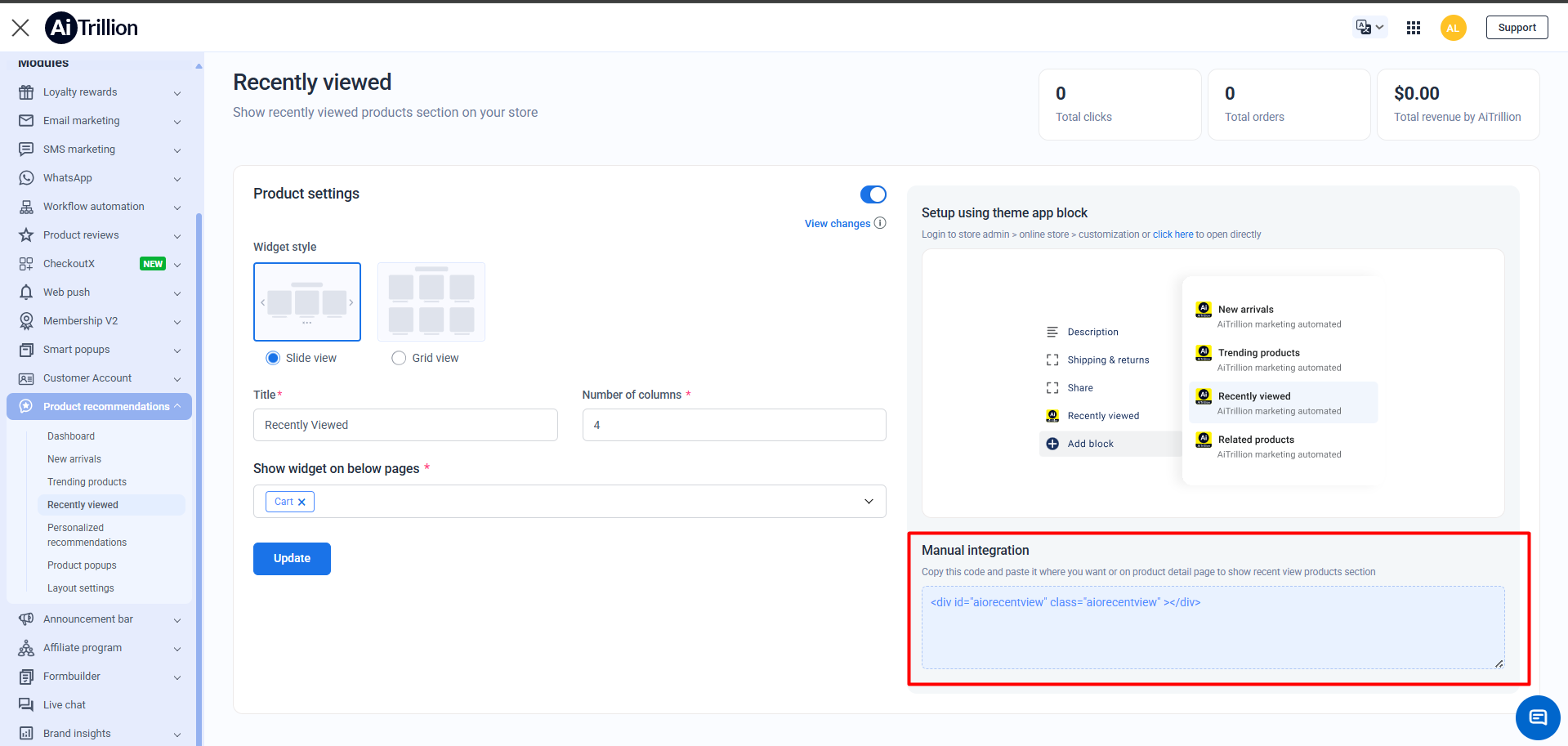Click the CheckoutX icon
This screenshot has height=746, width=1568.
point(26,264)
